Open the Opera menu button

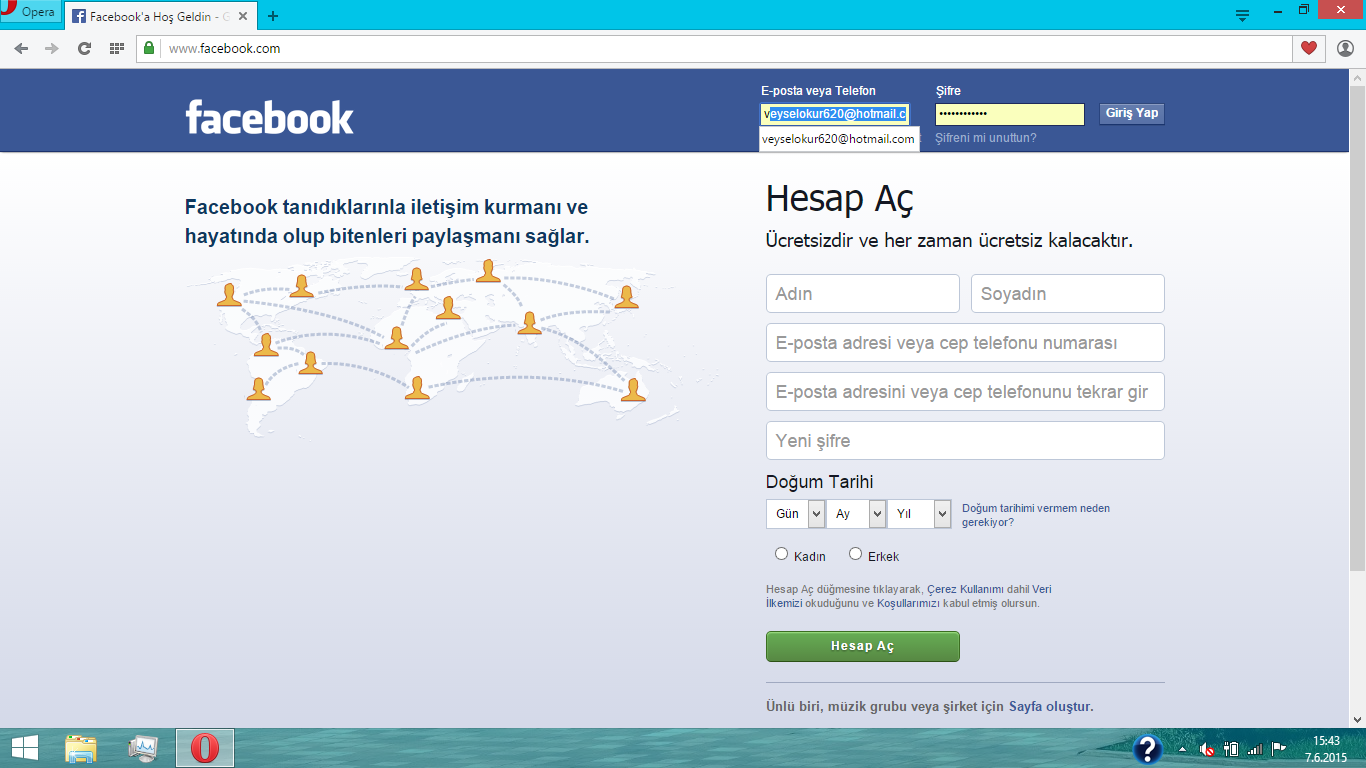coord(30,14)
